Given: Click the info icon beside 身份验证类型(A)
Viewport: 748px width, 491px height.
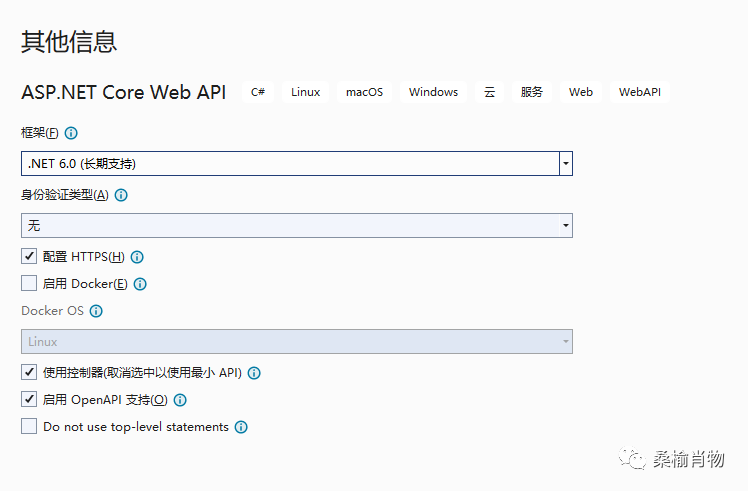Looking at the screenshot, I should coord(121,195).
